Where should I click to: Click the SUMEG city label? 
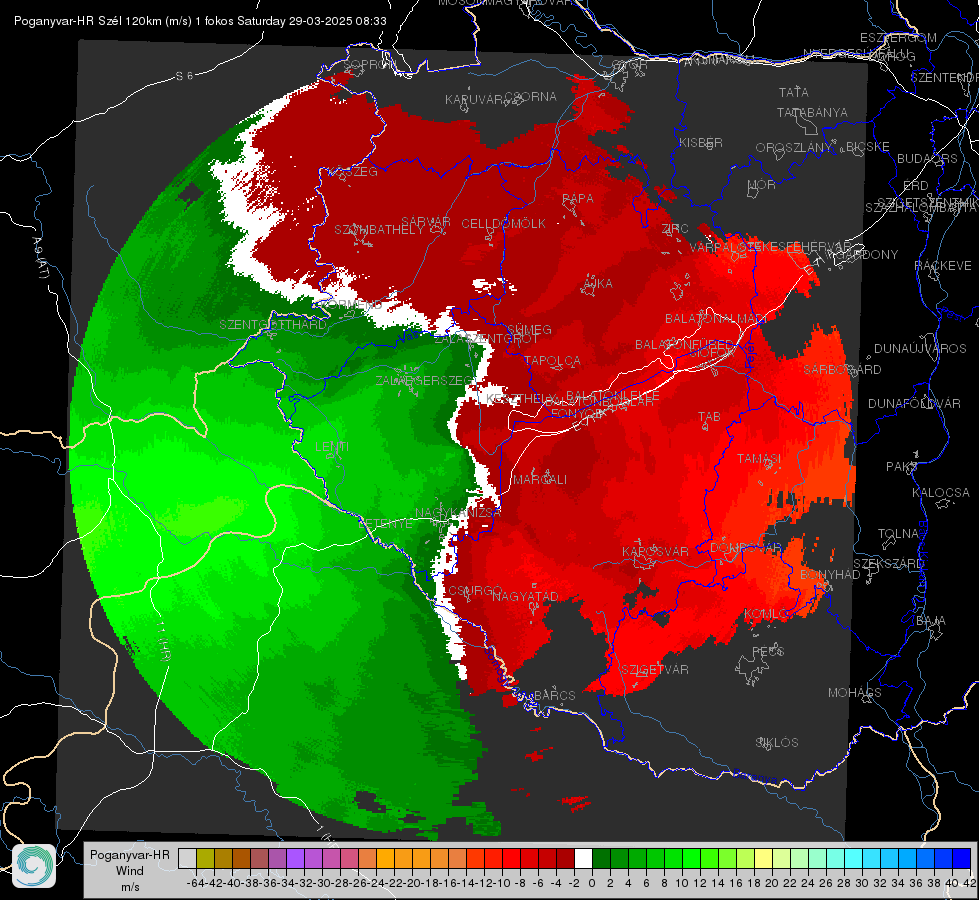tap(529, 330)
